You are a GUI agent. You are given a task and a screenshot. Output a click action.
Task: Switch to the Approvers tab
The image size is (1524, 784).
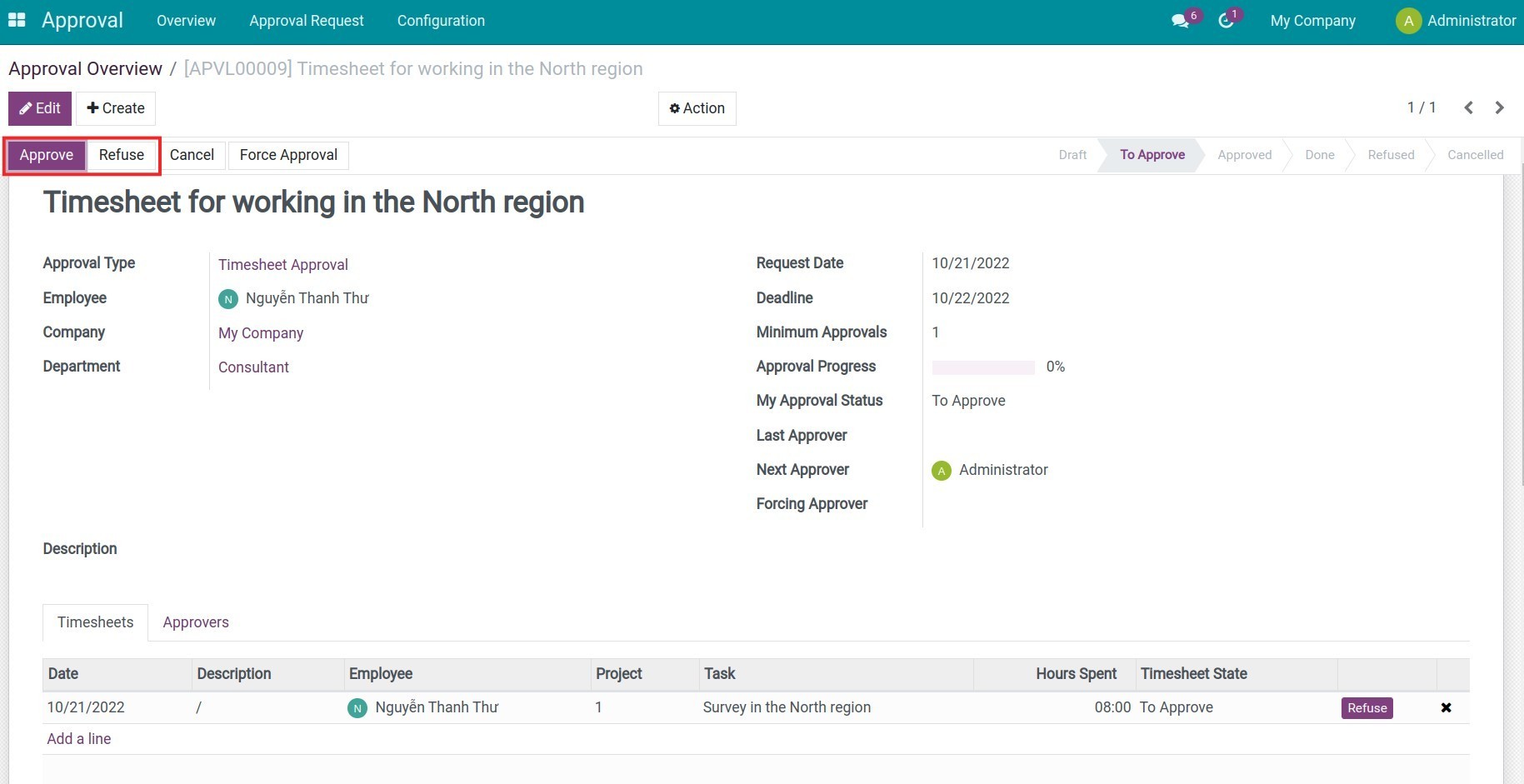coord(195,622)
